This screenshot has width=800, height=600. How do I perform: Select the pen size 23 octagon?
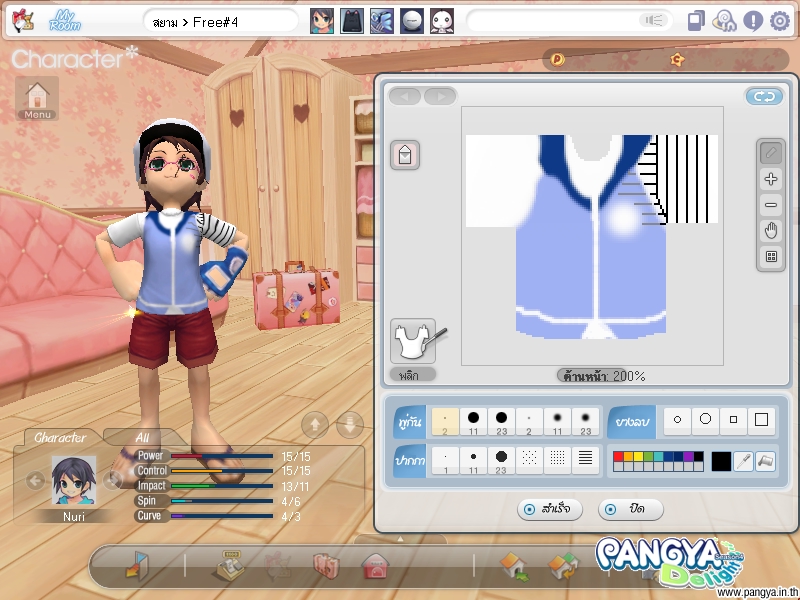pos(502,460)
